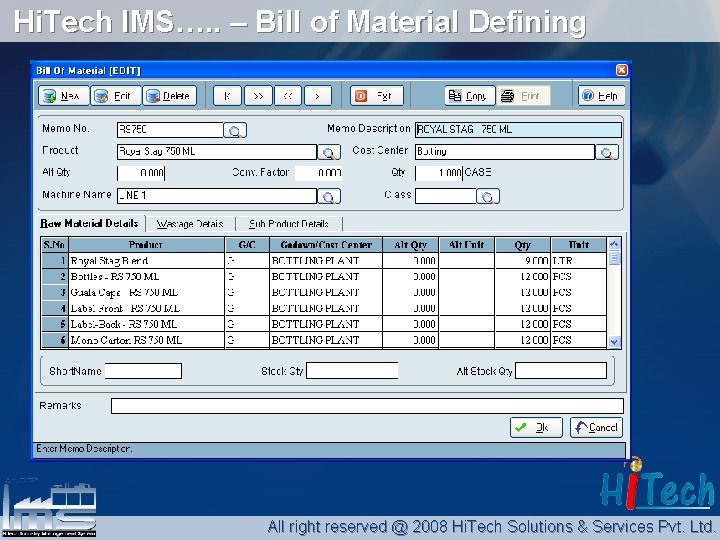Image resolution: width=720 pixels, height=540 pixels.
Task: Click the Ok button
Action: point(536,428)
